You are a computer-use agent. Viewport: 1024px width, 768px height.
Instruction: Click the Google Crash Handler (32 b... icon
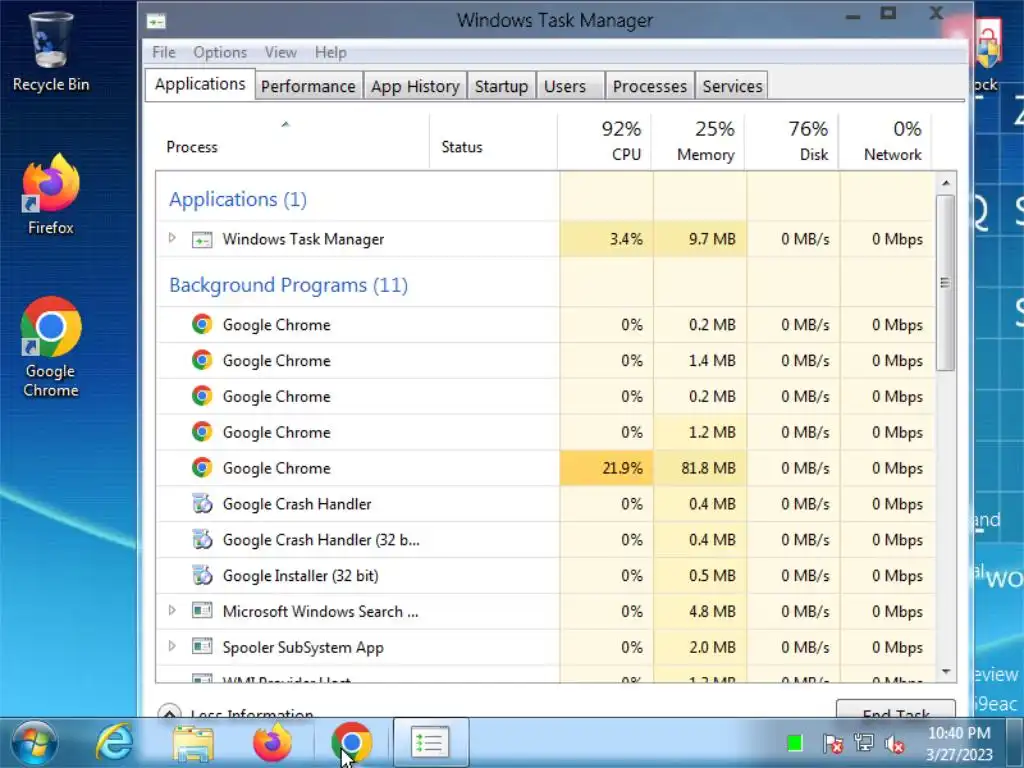[x=202, y=539]
